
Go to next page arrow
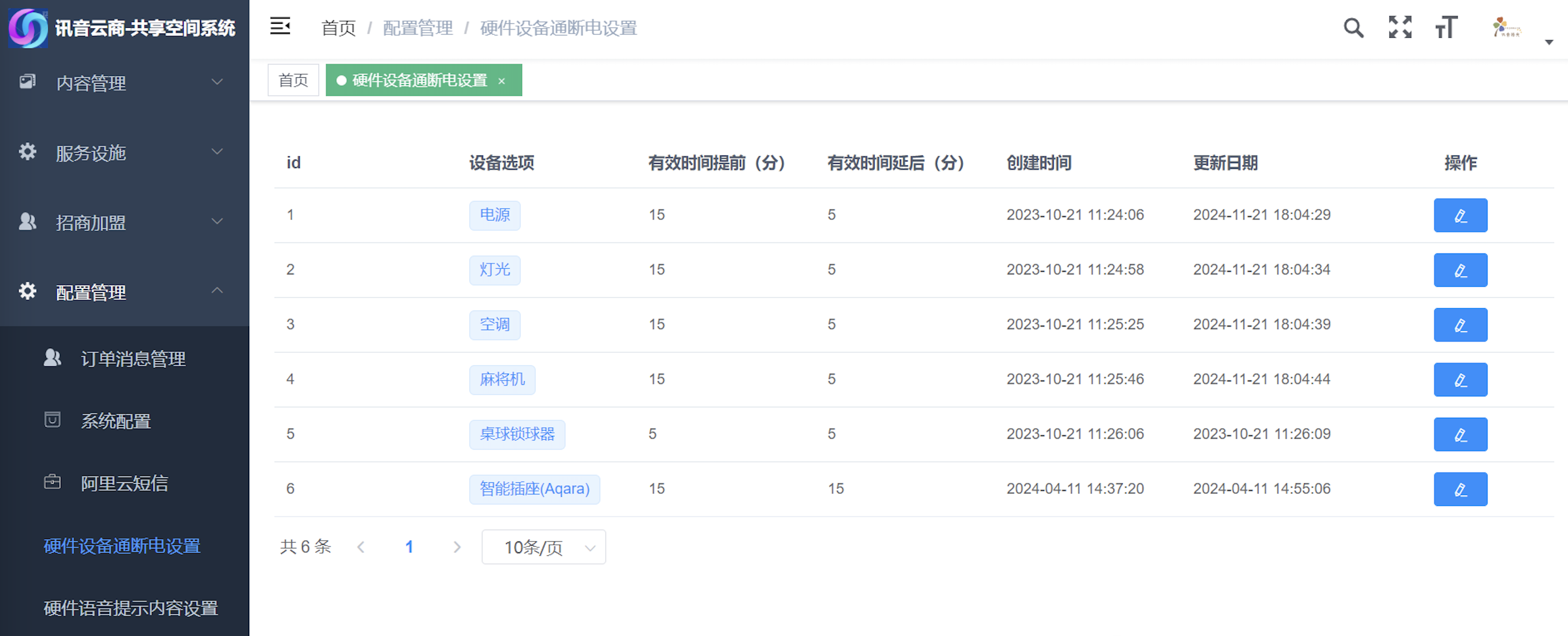(456, 547)
